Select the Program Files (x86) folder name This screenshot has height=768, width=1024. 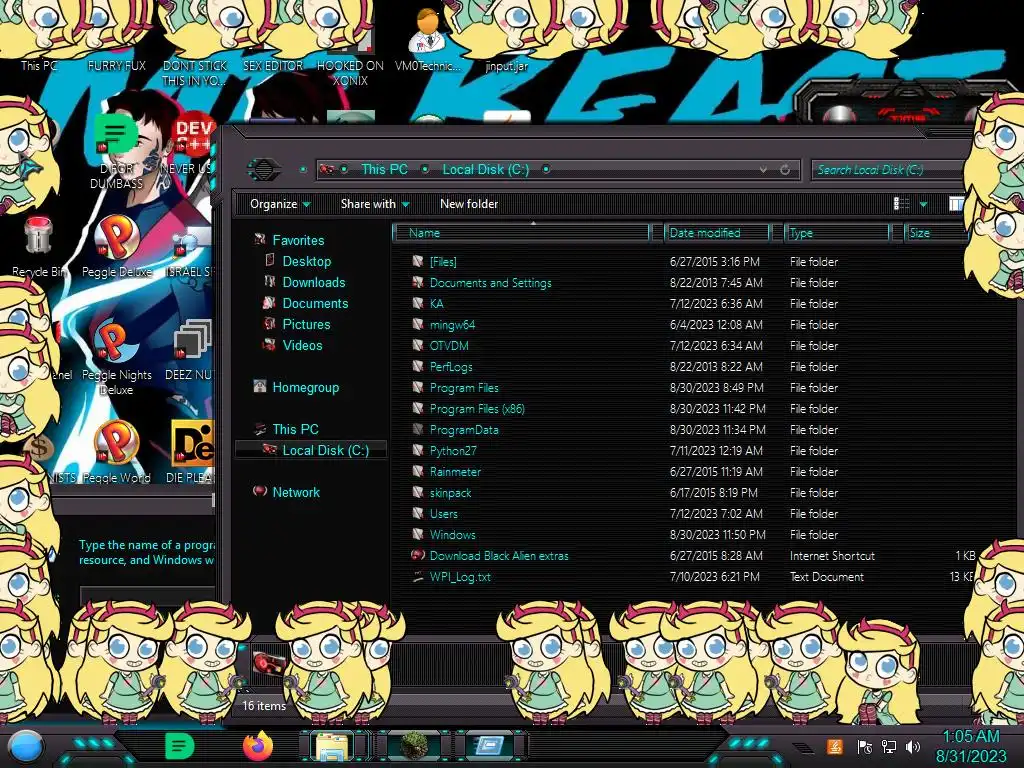pos(477,409)
